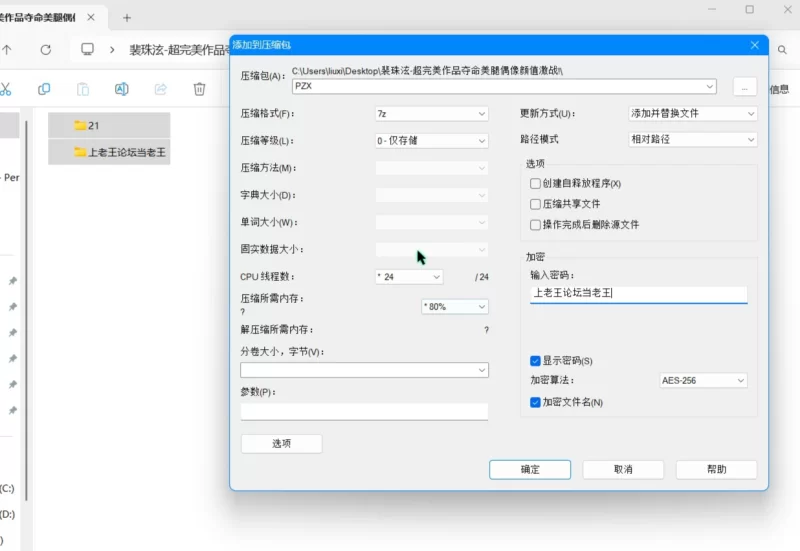The height and width of the screenshot is (551, 800).
Task: Expand the 压缩等级 dropdown
Action: tap(431, 141)
